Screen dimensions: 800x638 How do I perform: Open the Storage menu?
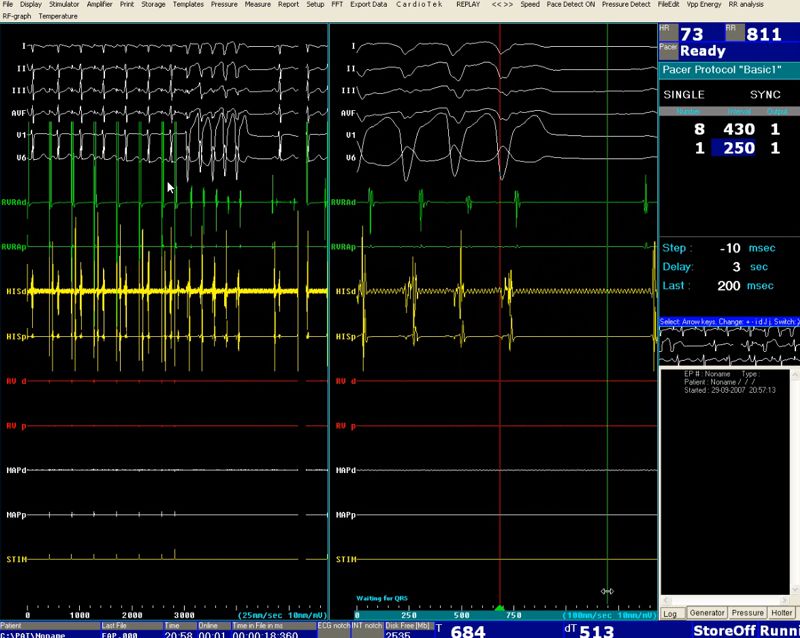[153, 4]
